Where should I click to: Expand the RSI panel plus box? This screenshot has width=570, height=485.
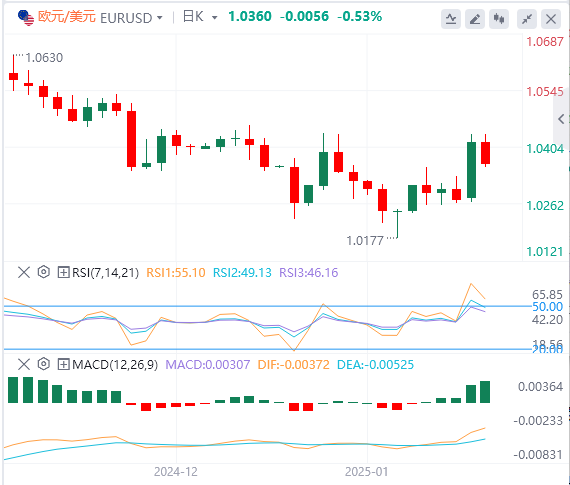pyautogui.click(x=63, y=272)
